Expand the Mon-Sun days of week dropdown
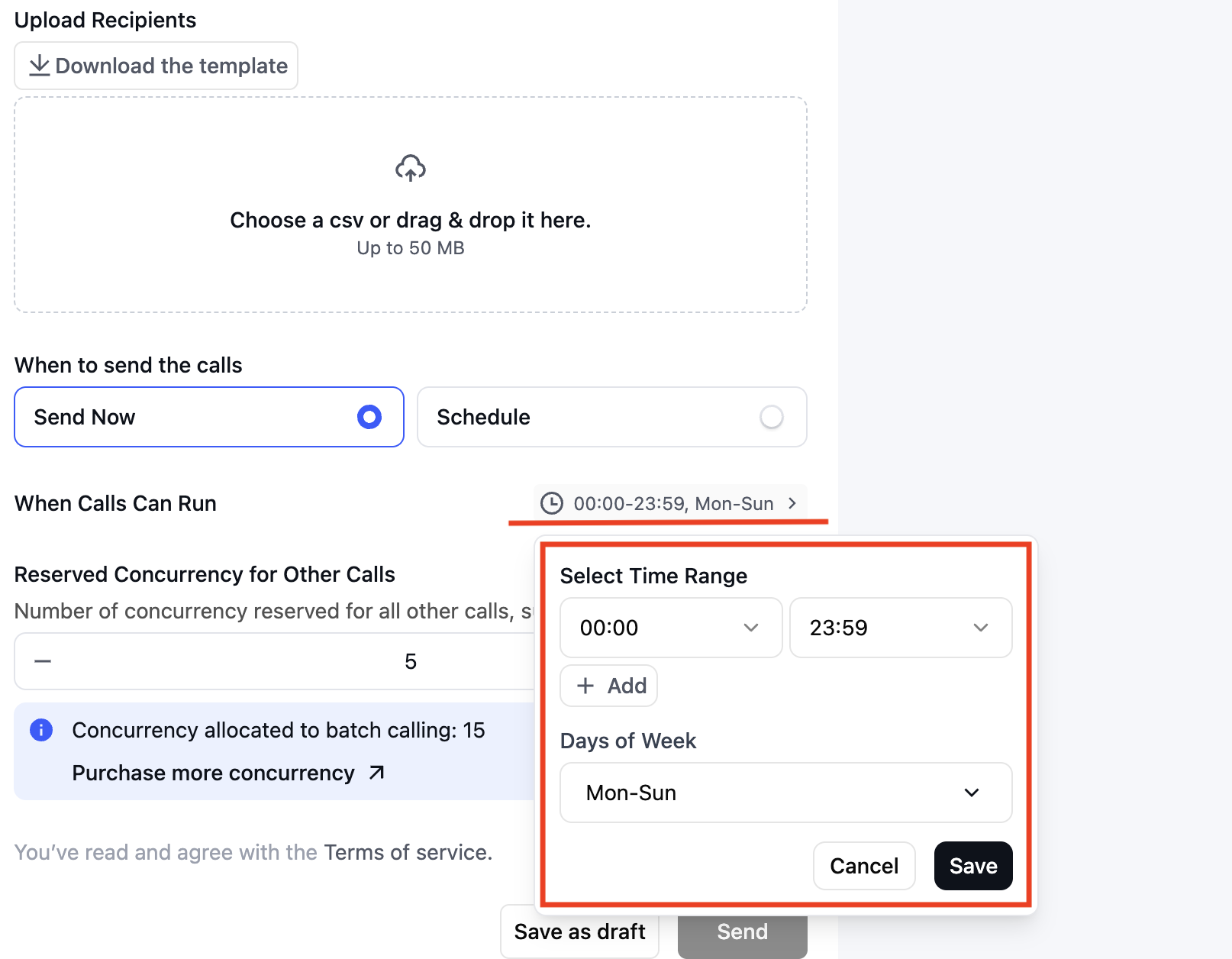This screenshot has height=959, width=1232. coord(786,793)
